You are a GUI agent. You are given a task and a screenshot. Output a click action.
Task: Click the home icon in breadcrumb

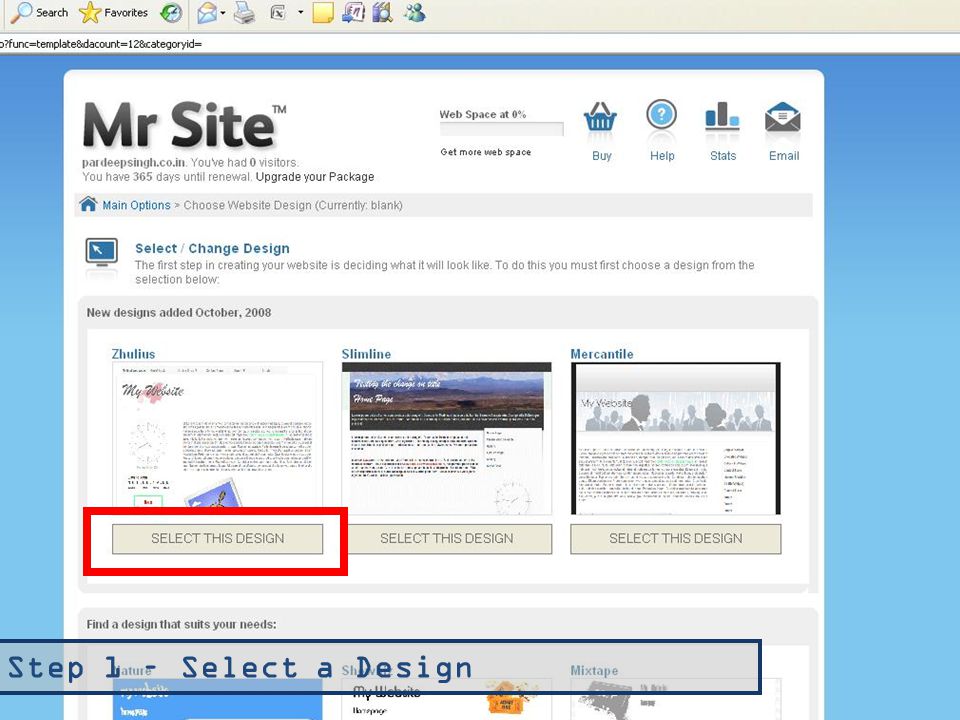88,204
